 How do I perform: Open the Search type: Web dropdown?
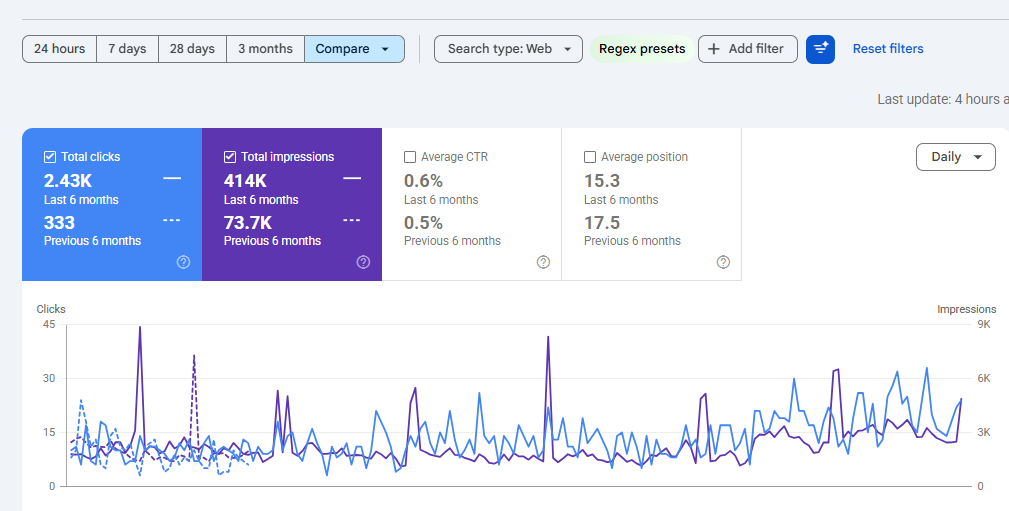tap(508, 49)
